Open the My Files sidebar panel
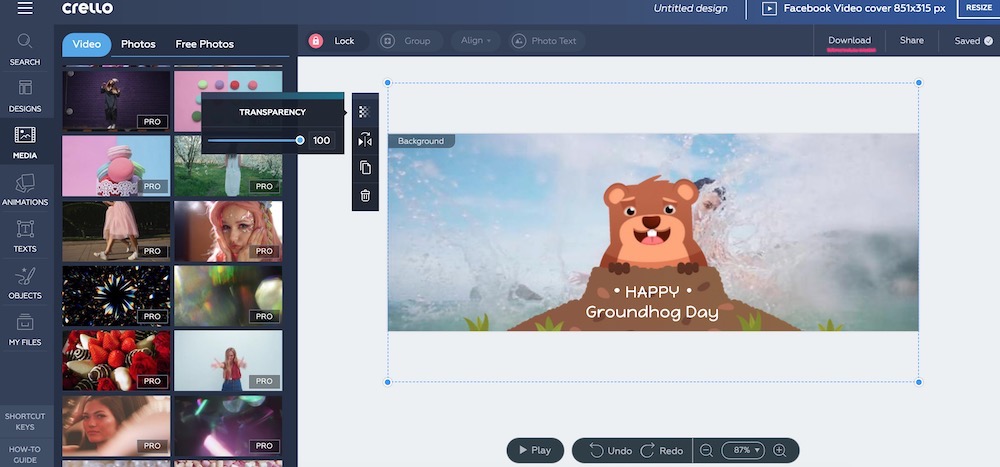This screenshot has width=1000, height=467. pos(25,330)
